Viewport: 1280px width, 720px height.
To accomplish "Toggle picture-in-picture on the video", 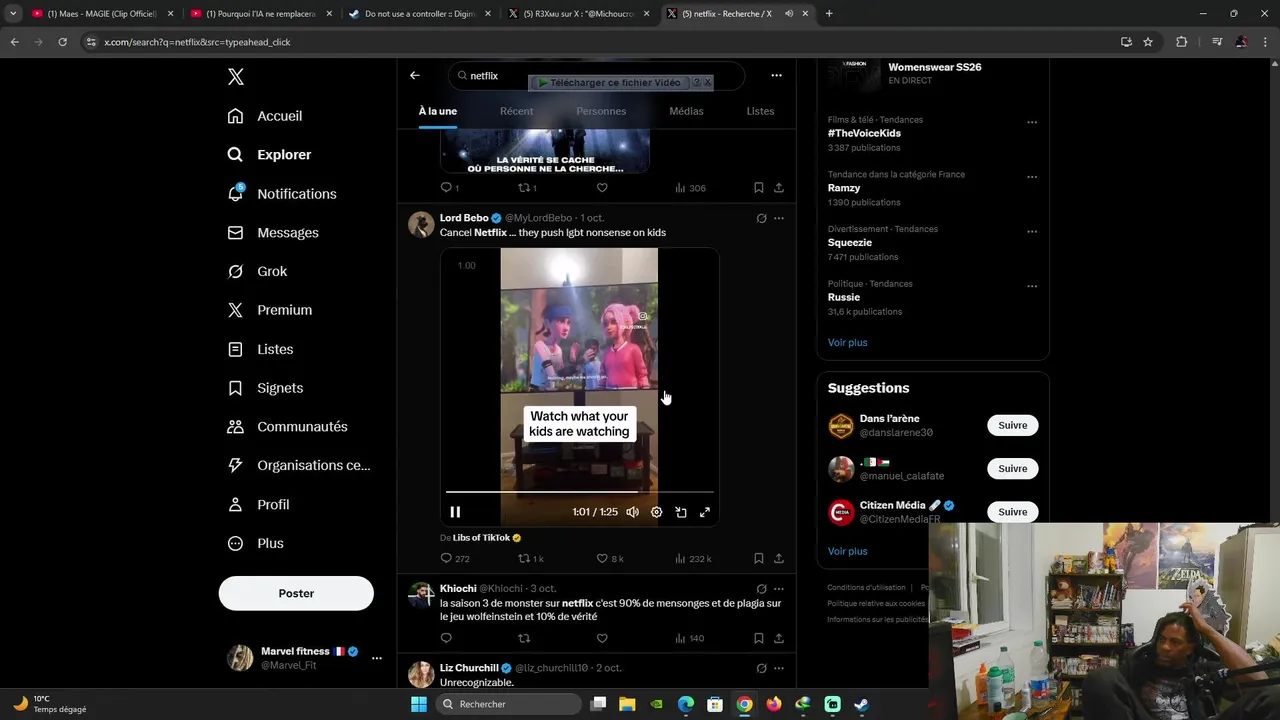I will click(x=680, y=512).
